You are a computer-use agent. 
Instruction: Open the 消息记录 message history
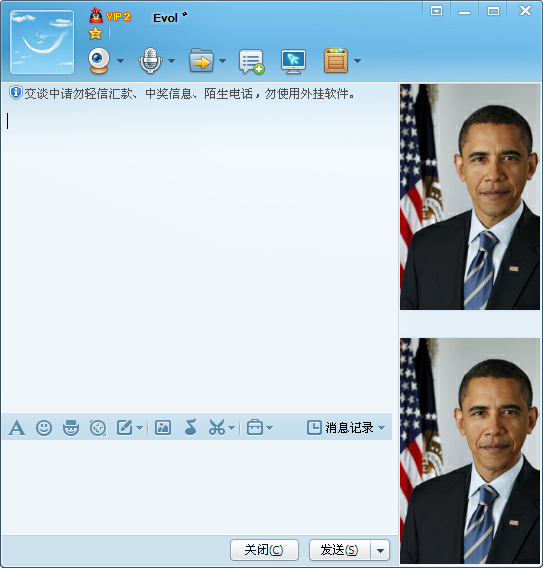pyautogui.click(x=346, y=428)
